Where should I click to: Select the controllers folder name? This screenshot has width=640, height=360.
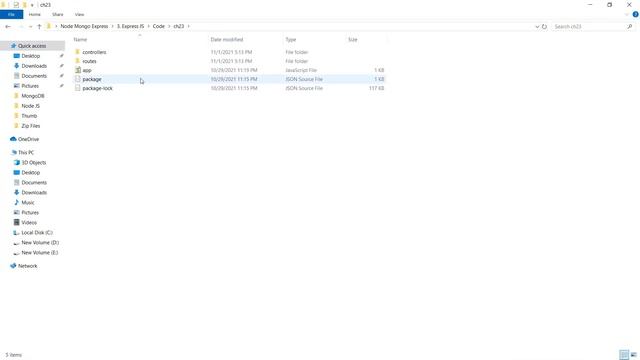coord(94,52)
